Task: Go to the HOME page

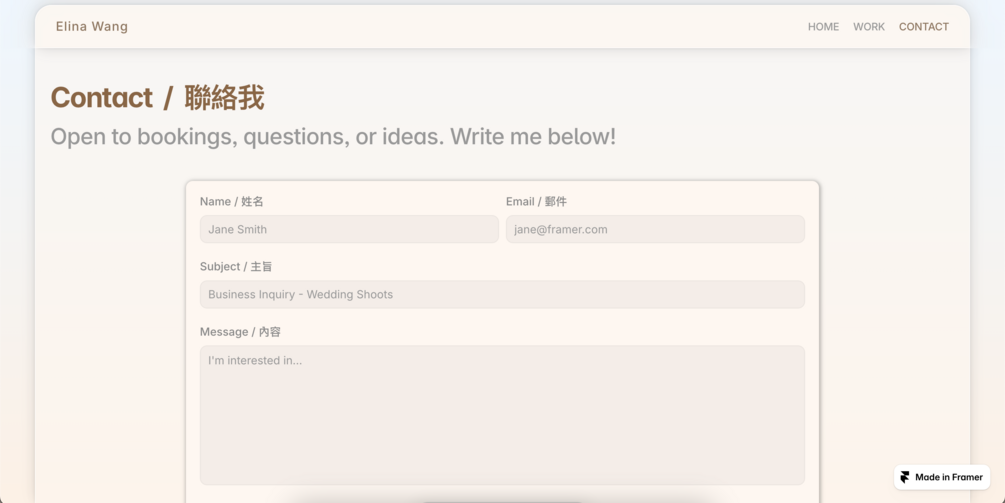Action: pyautogui.click(x=823, y=27)
